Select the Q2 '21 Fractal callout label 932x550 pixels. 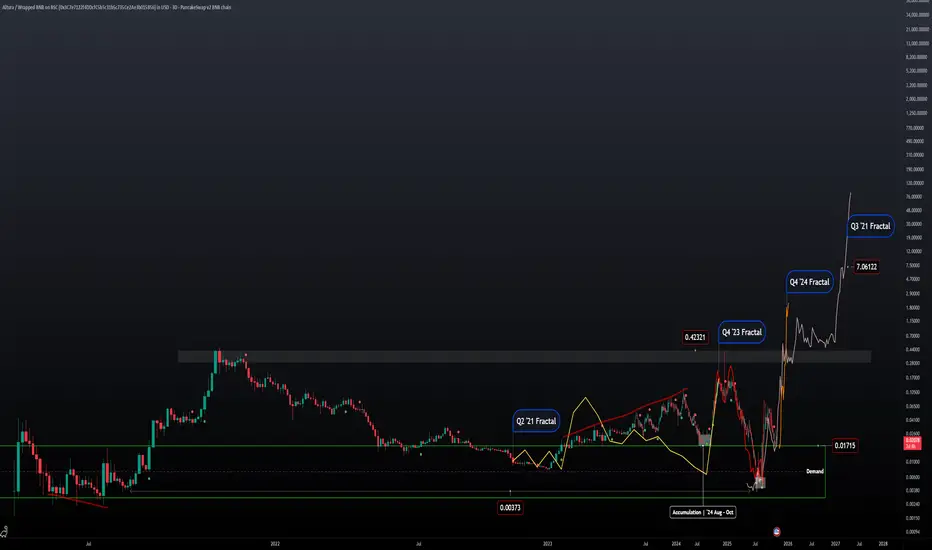click(536, 421)
